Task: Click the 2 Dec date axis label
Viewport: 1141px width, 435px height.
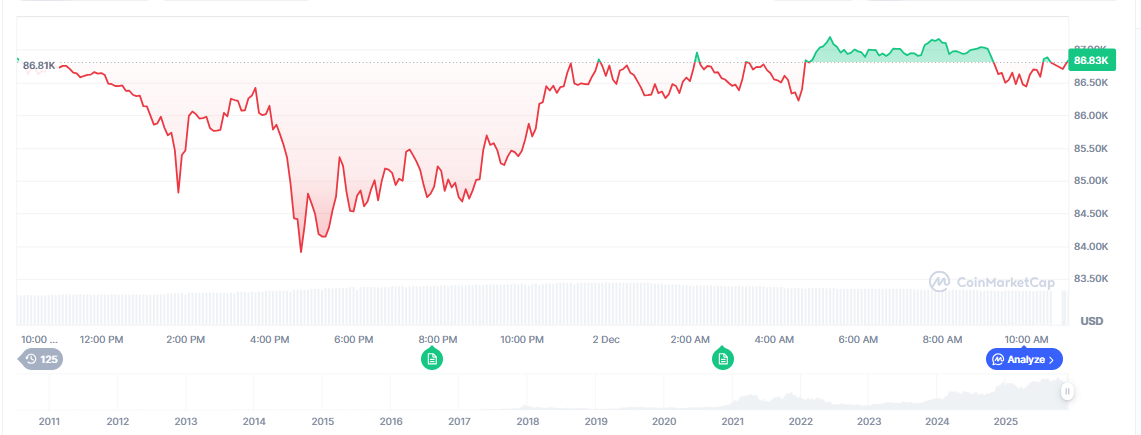Action: 606,339
